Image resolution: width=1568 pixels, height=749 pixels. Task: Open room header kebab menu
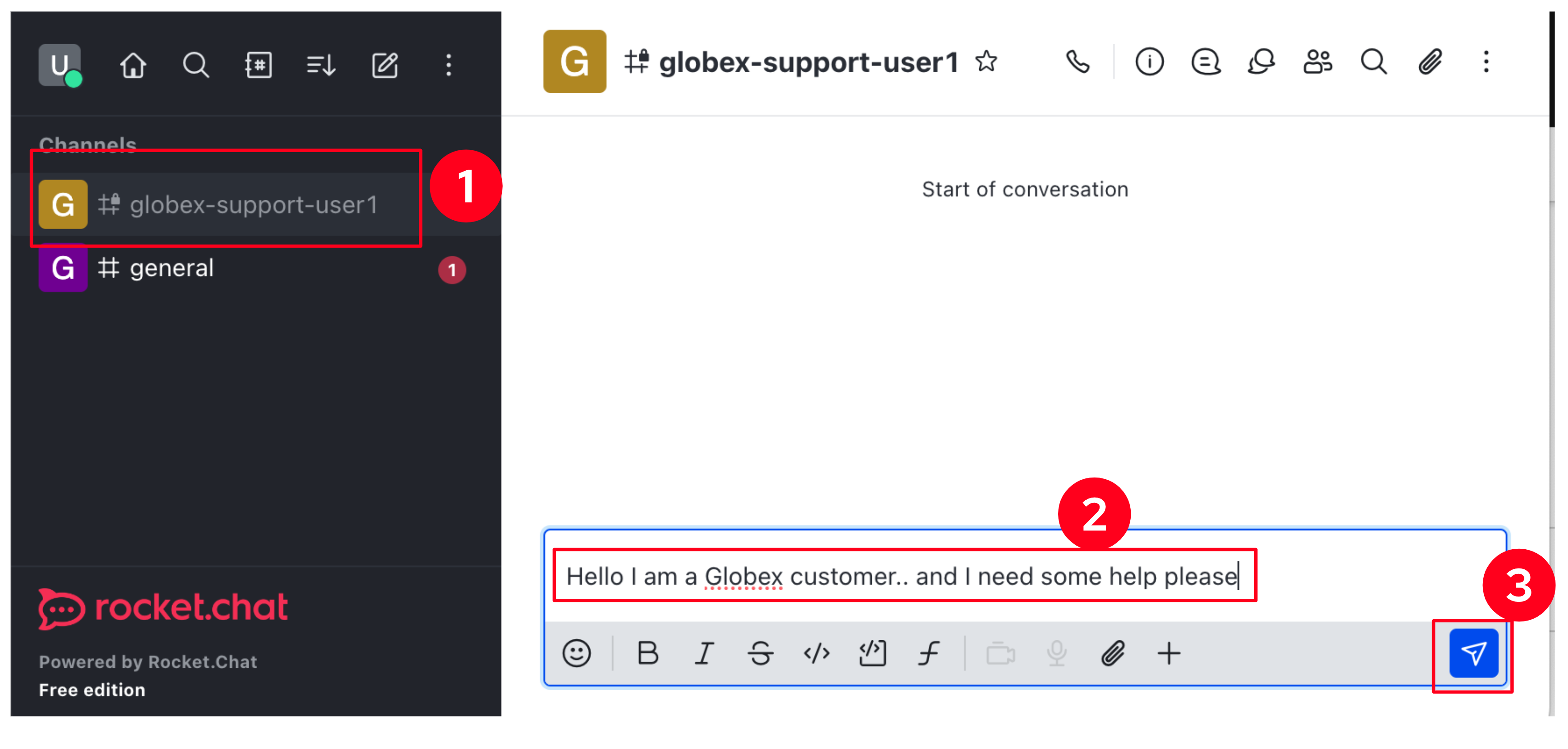[1486, 62]
